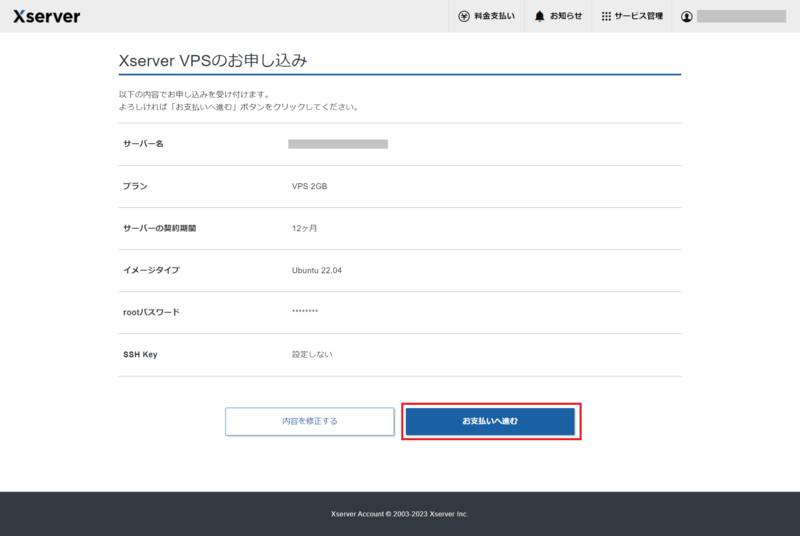Image resolution: width=800 pixels, height=536 pixels.
Task: Click the yen payment icon
Action: tap(463, 16)
